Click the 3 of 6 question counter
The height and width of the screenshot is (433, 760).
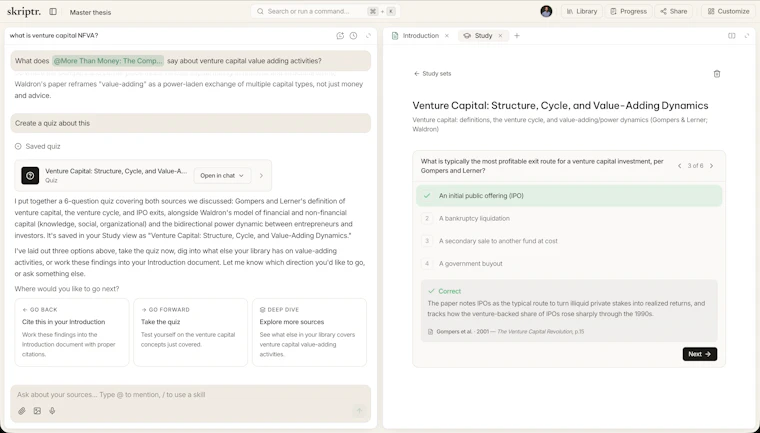click(x=695, y=166)
